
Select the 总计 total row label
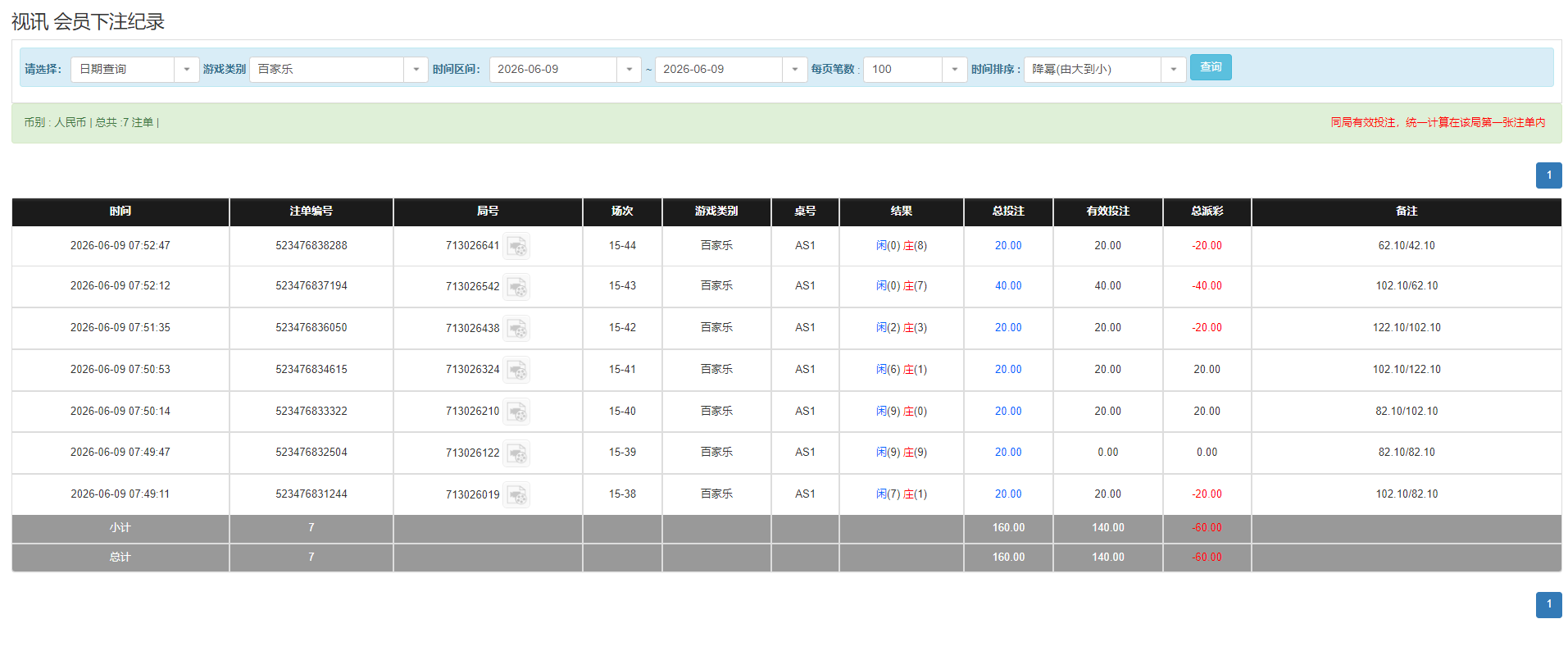[x=120, y=558]
